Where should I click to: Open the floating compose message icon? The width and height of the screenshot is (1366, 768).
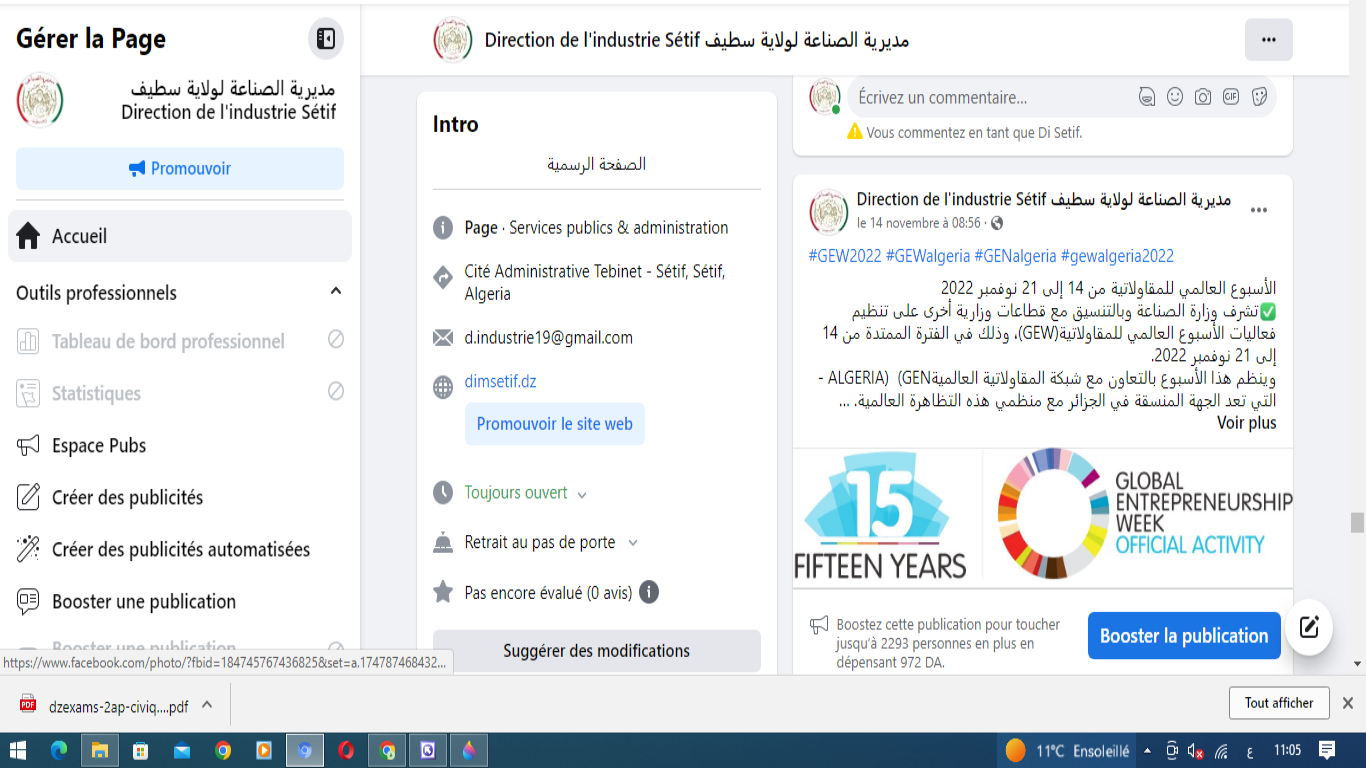(x=1309, y=627)
